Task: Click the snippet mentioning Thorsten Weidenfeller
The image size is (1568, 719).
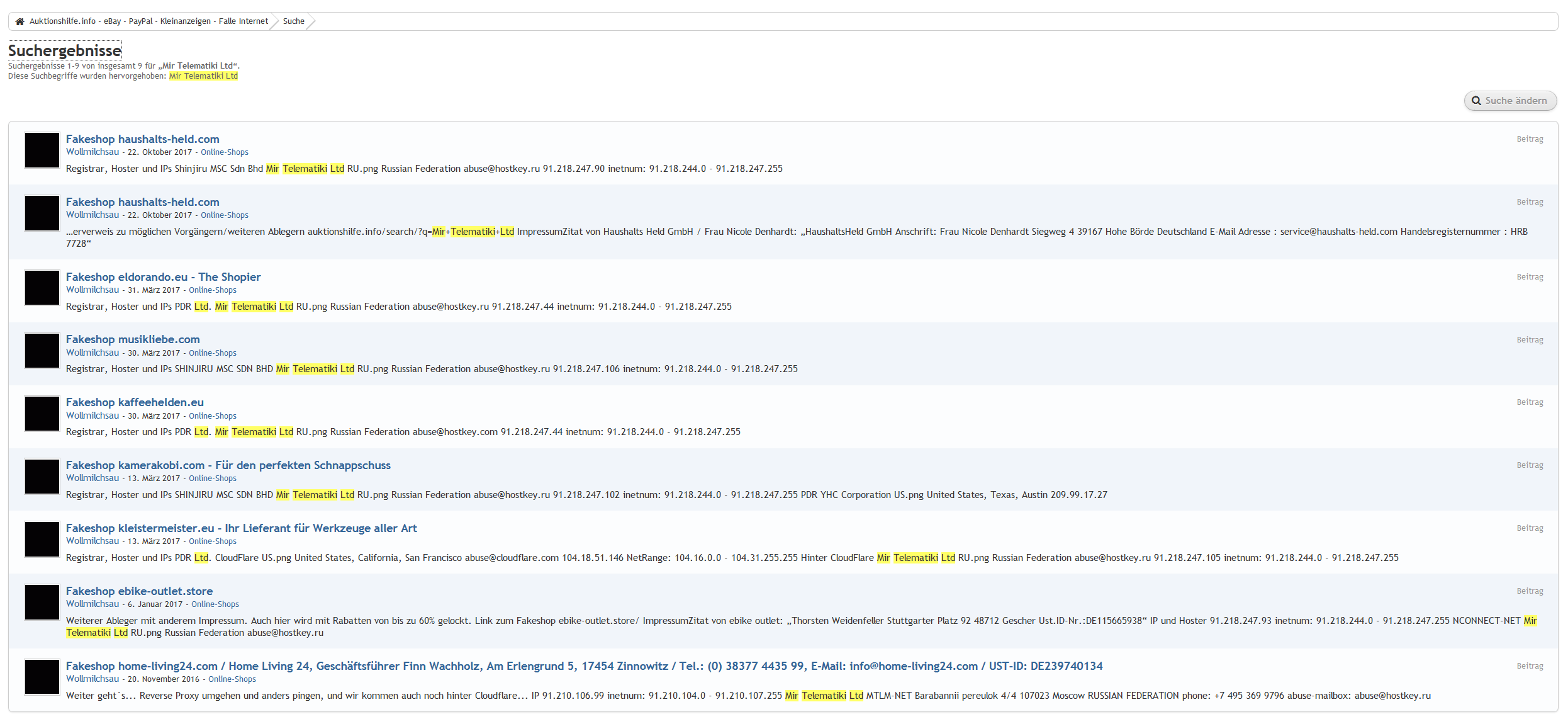Action: [x=802, y=626]
